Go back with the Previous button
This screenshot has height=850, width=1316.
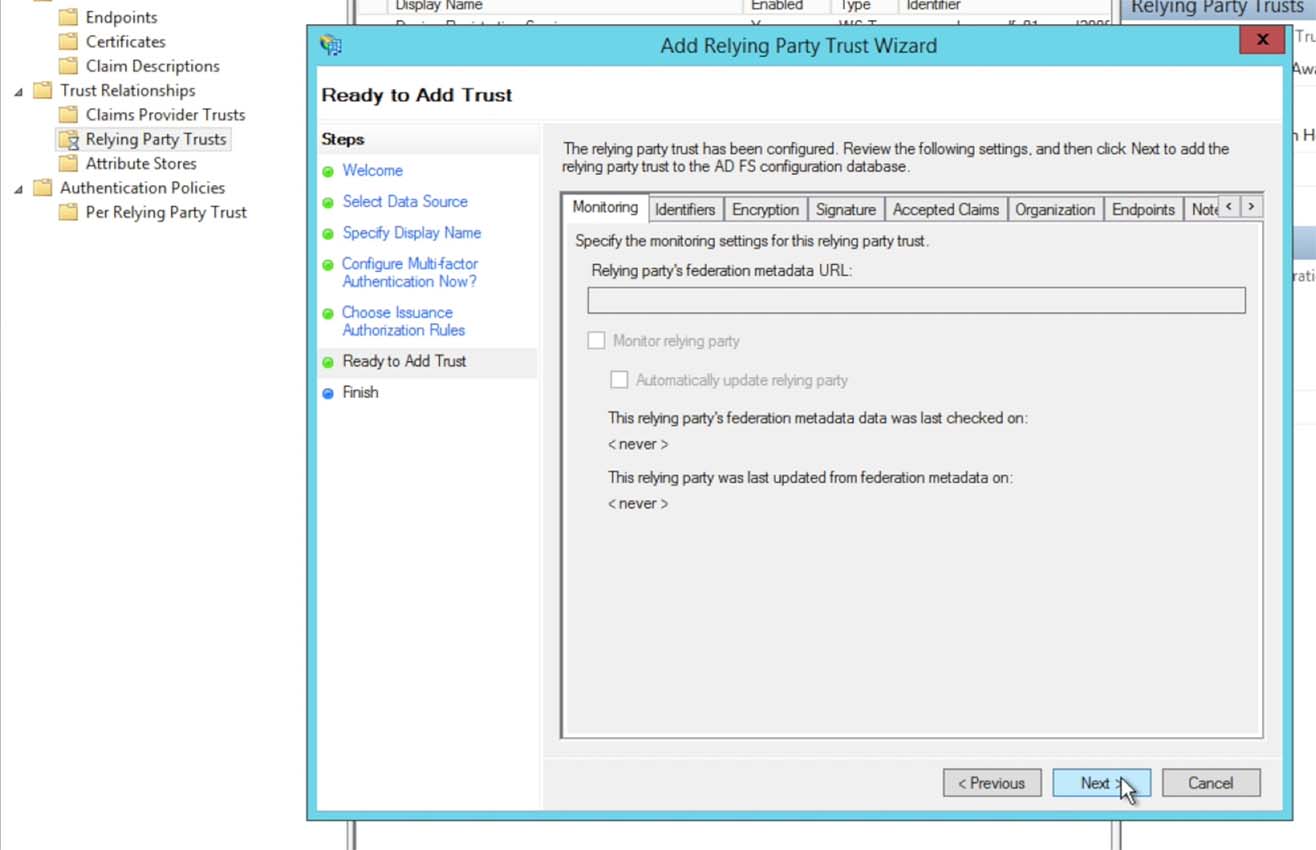tap(991, 783)
